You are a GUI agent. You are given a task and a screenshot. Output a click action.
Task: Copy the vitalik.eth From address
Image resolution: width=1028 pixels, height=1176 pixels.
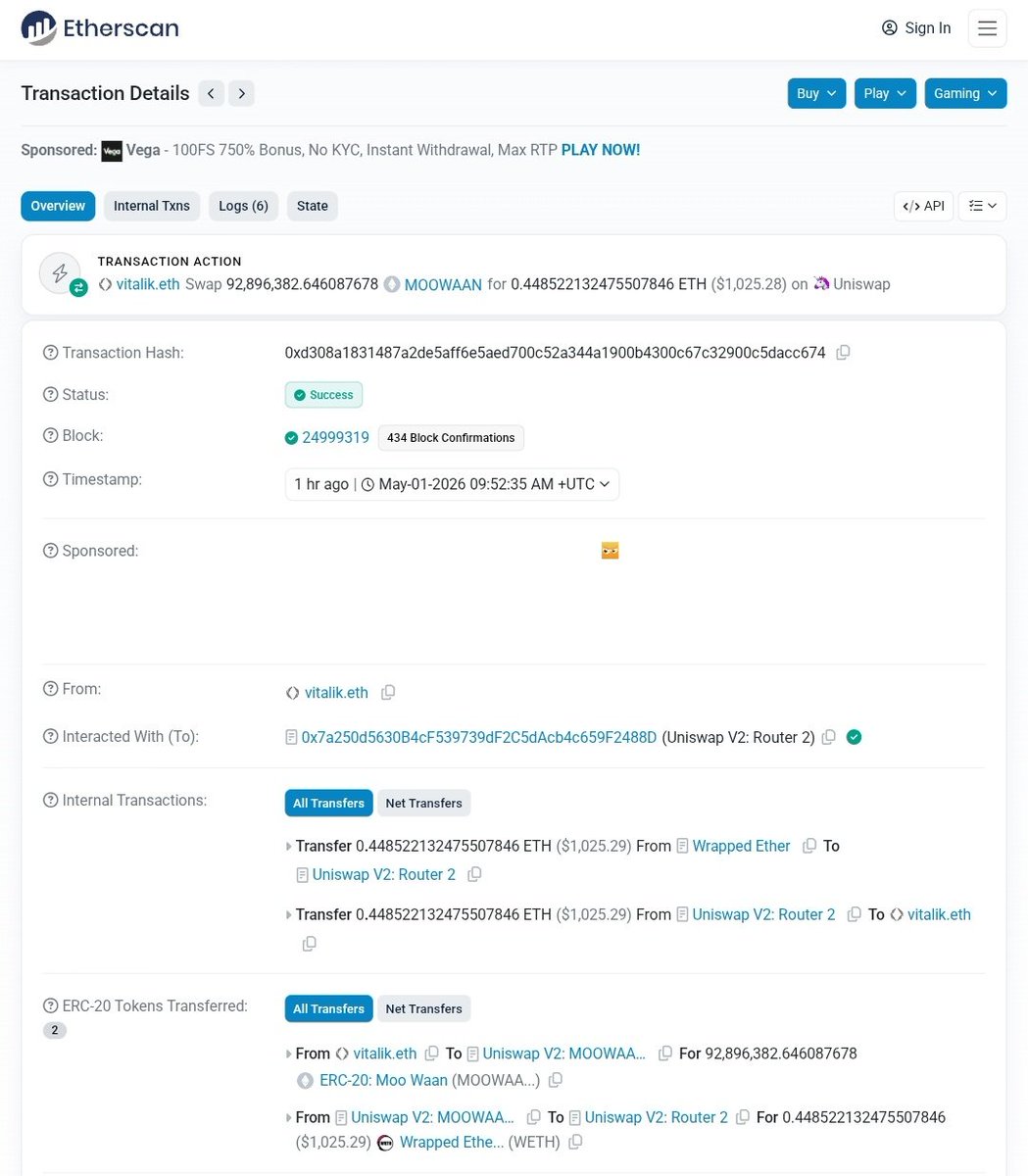pos(388,693)
